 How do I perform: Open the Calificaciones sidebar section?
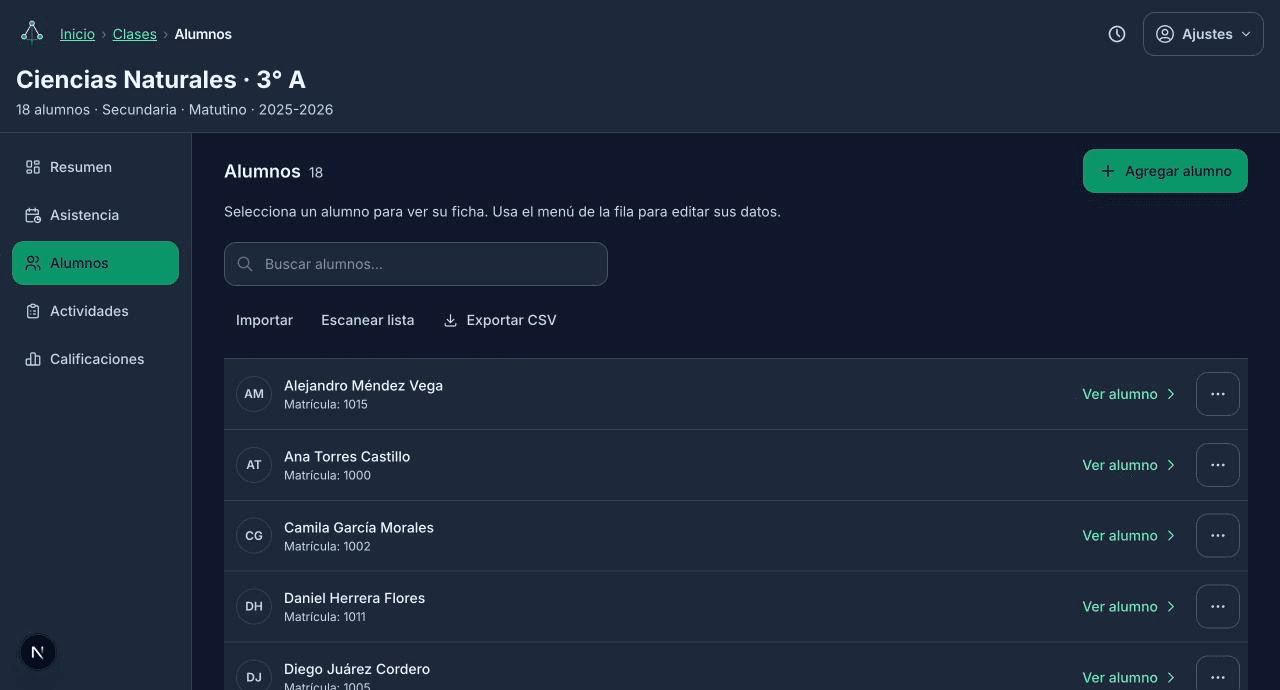(95, 359)
